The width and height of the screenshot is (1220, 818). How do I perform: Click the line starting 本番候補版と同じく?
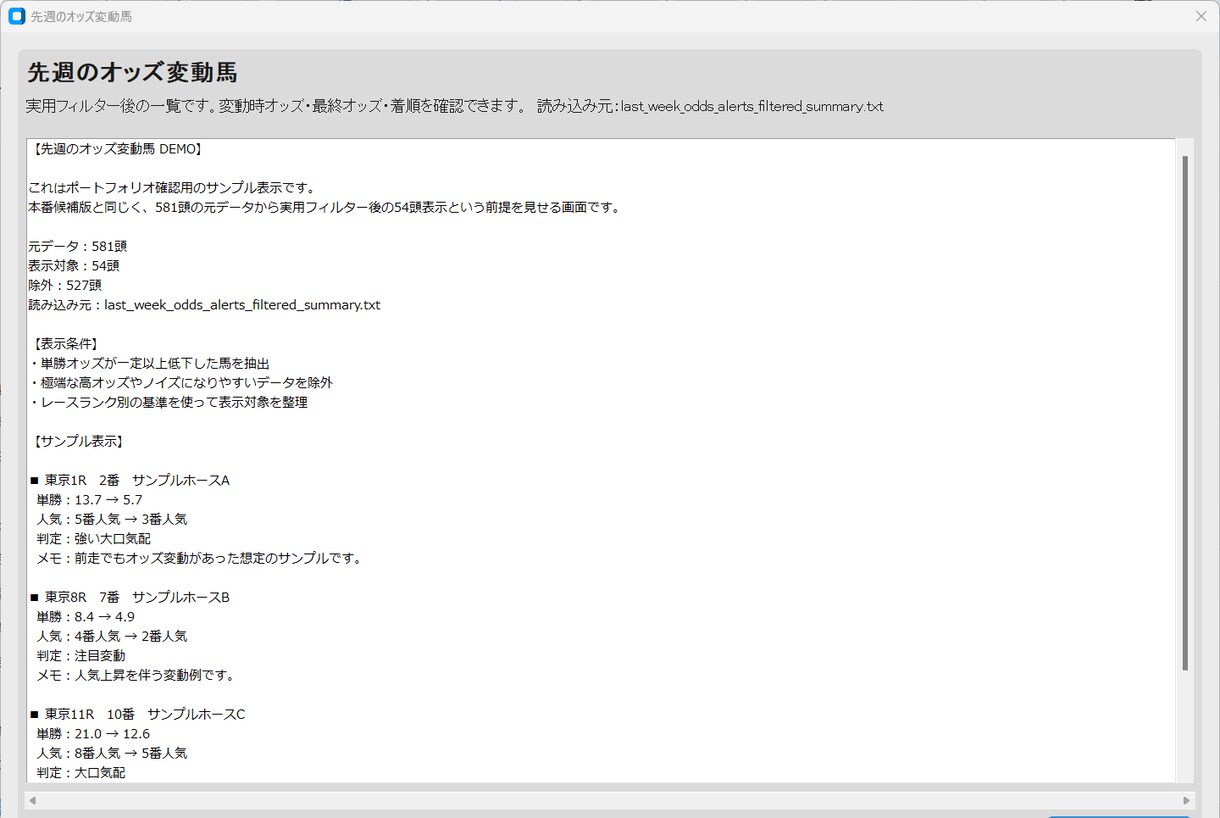click(325, 207)
